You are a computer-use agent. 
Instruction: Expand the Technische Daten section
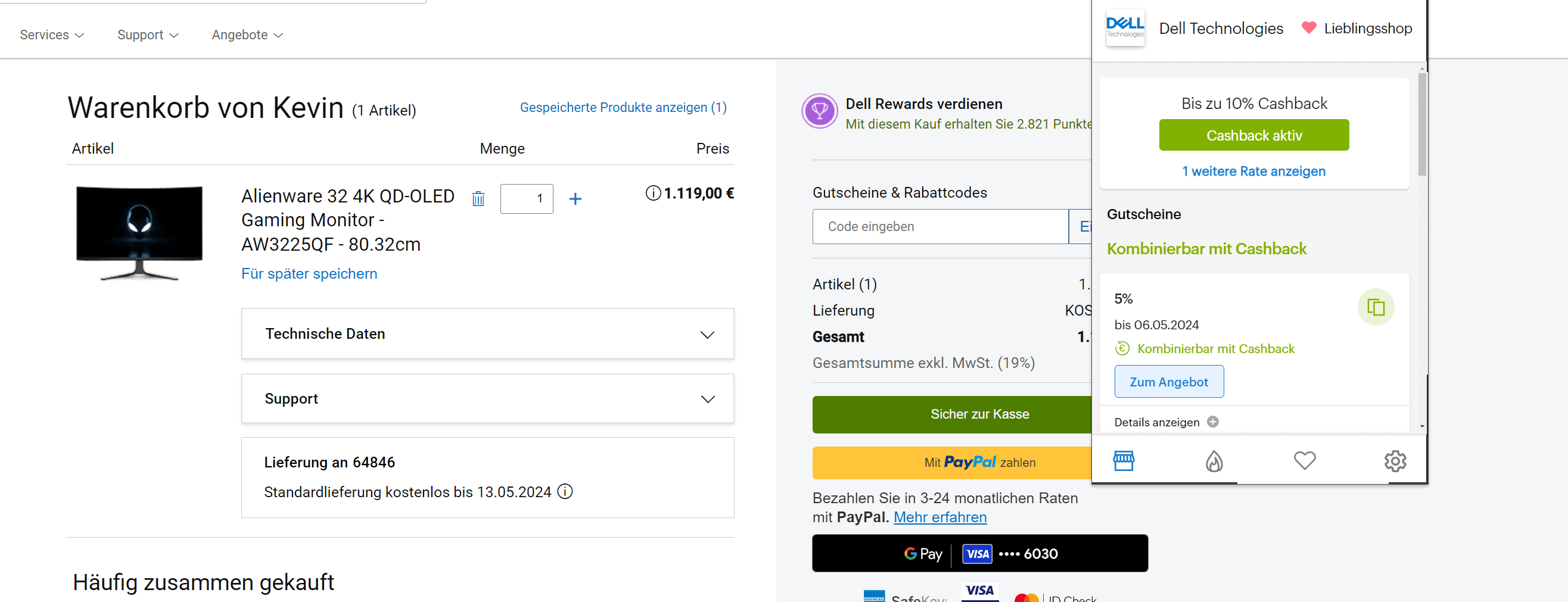pyautogui.click(x=487, y=333)
